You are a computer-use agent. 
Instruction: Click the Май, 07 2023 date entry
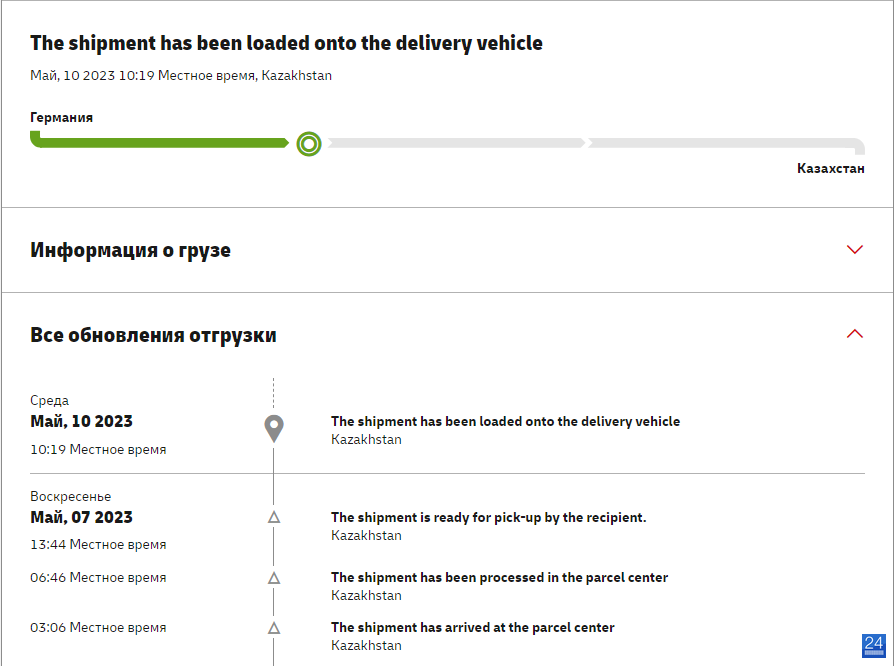[x=82, y=517]
